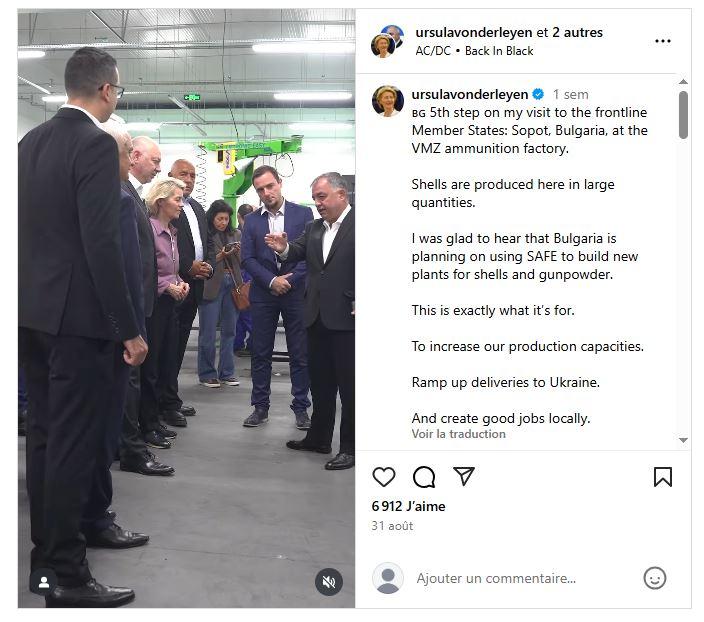
Task: Click the blue verified badge
Action: click(x=538, y=94)
